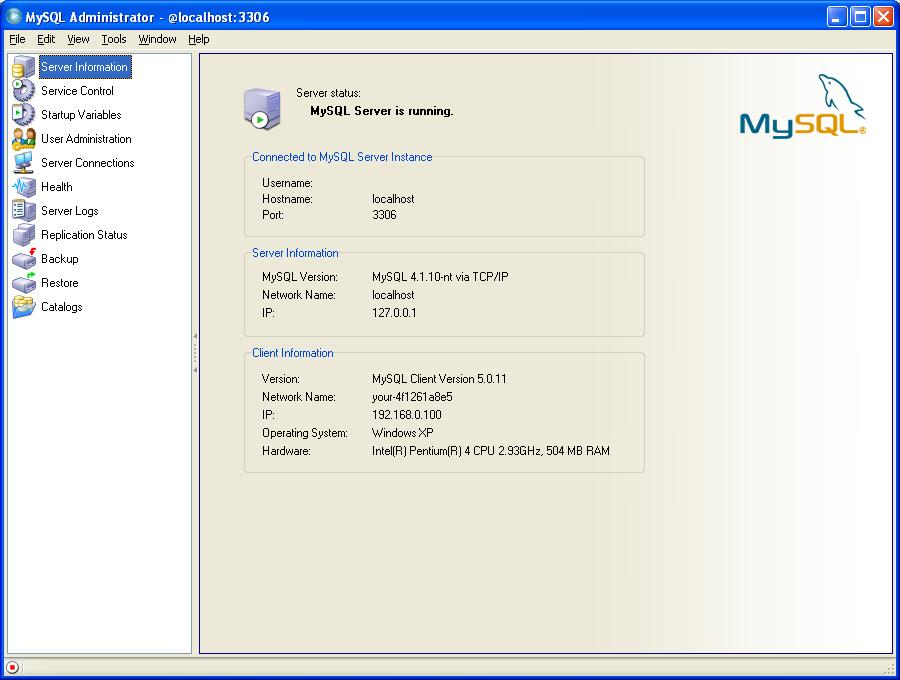Open the Edit menu
The height and width of the screenshot is (680, 900).
coord(46,39)
